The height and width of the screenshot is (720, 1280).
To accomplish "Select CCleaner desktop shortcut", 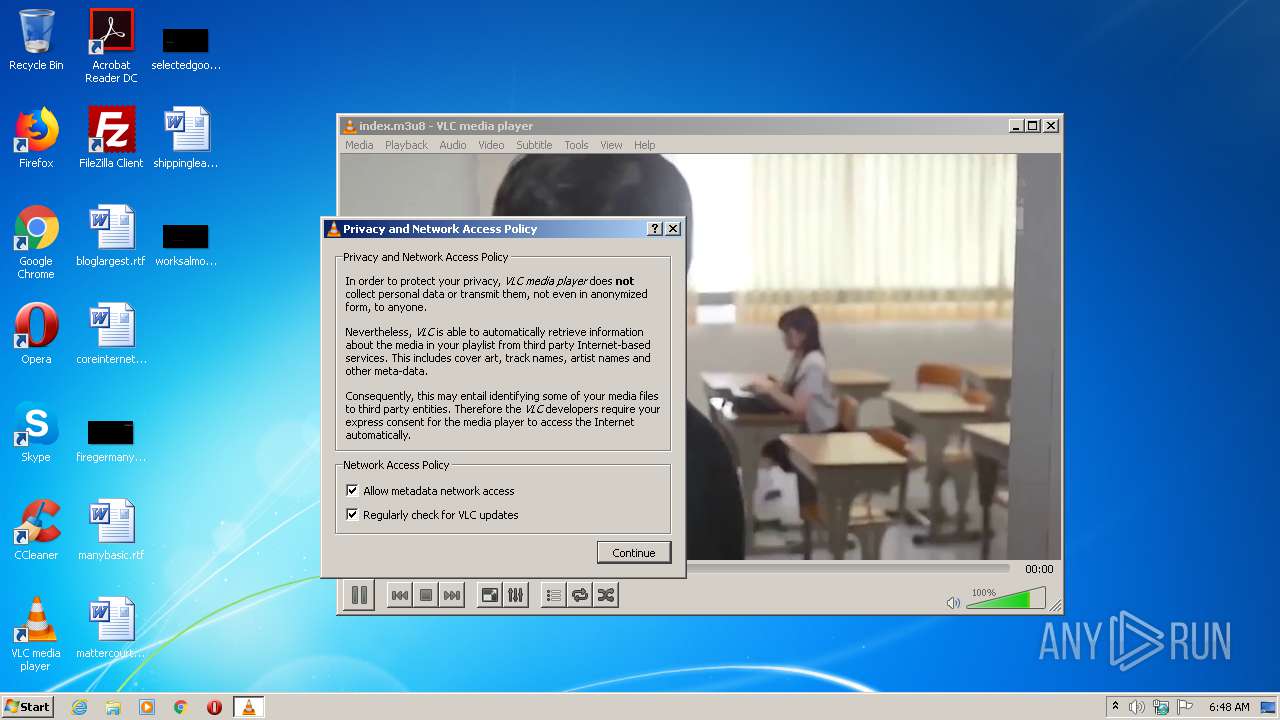I will [36, 530].
